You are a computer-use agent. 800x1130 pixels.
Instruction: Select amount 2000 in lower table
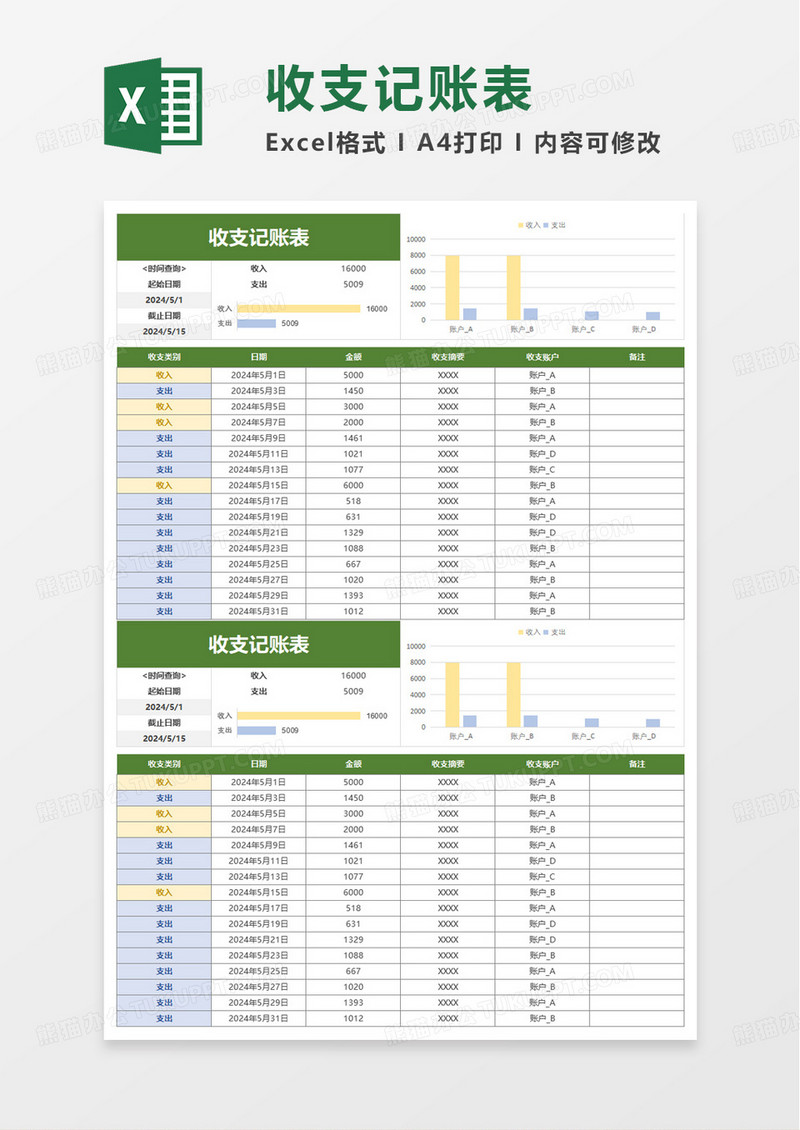pyautogui.click(x=353, y=829)
